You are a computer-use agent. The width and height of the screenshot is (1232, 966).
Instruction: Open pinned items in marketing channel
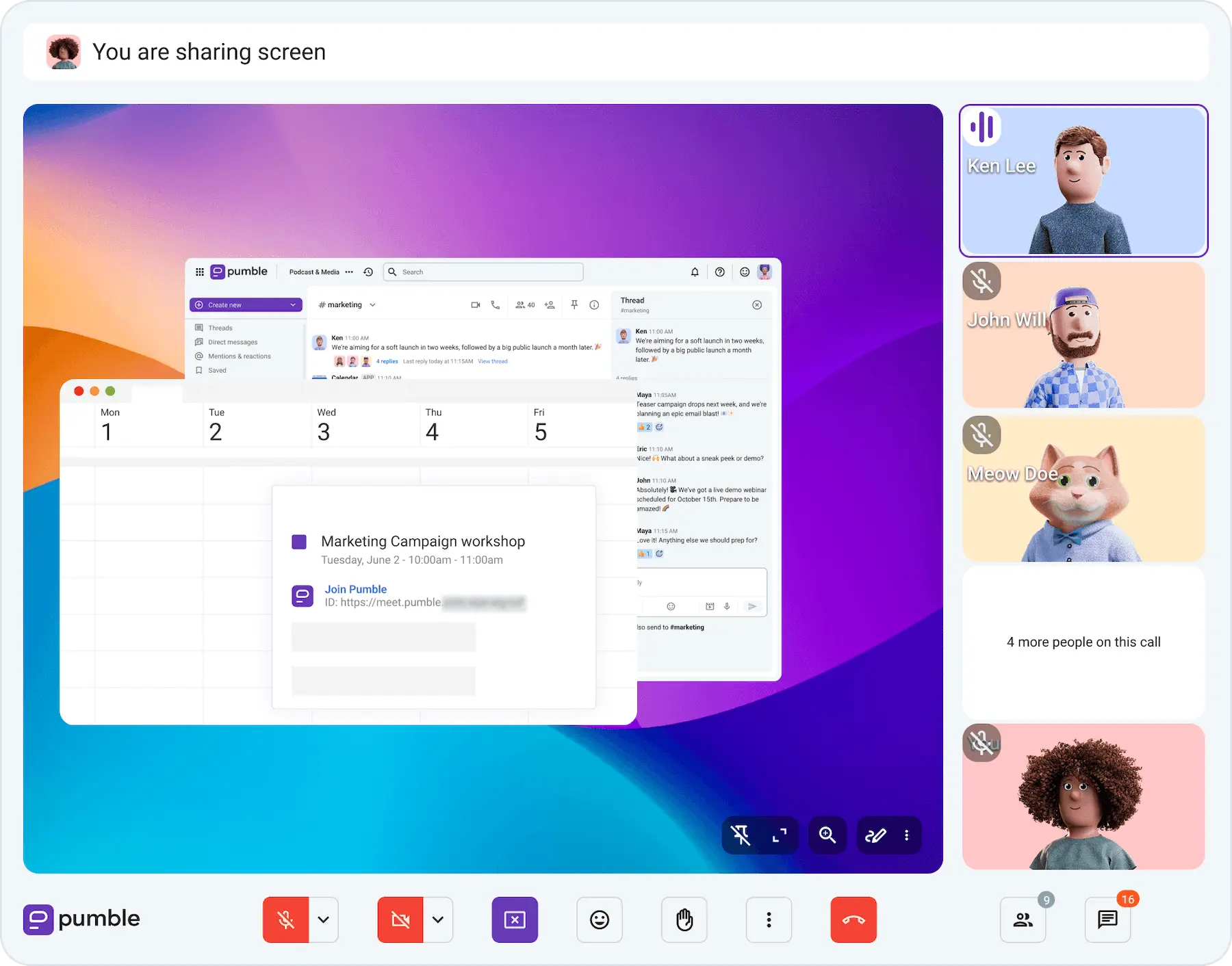coord(574,305)
